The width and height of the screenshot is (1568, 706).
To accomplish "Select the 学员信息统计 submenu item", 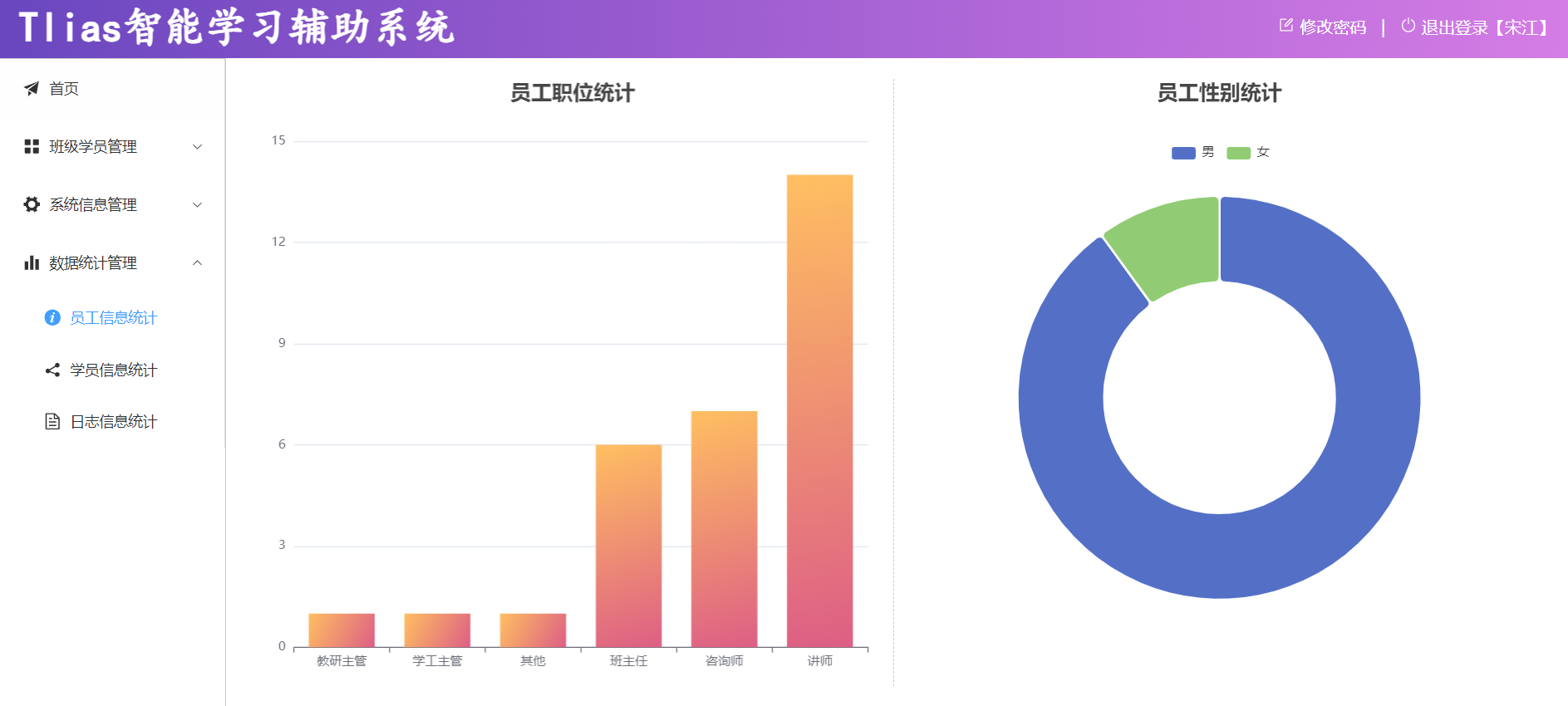I will coord(113,370).
